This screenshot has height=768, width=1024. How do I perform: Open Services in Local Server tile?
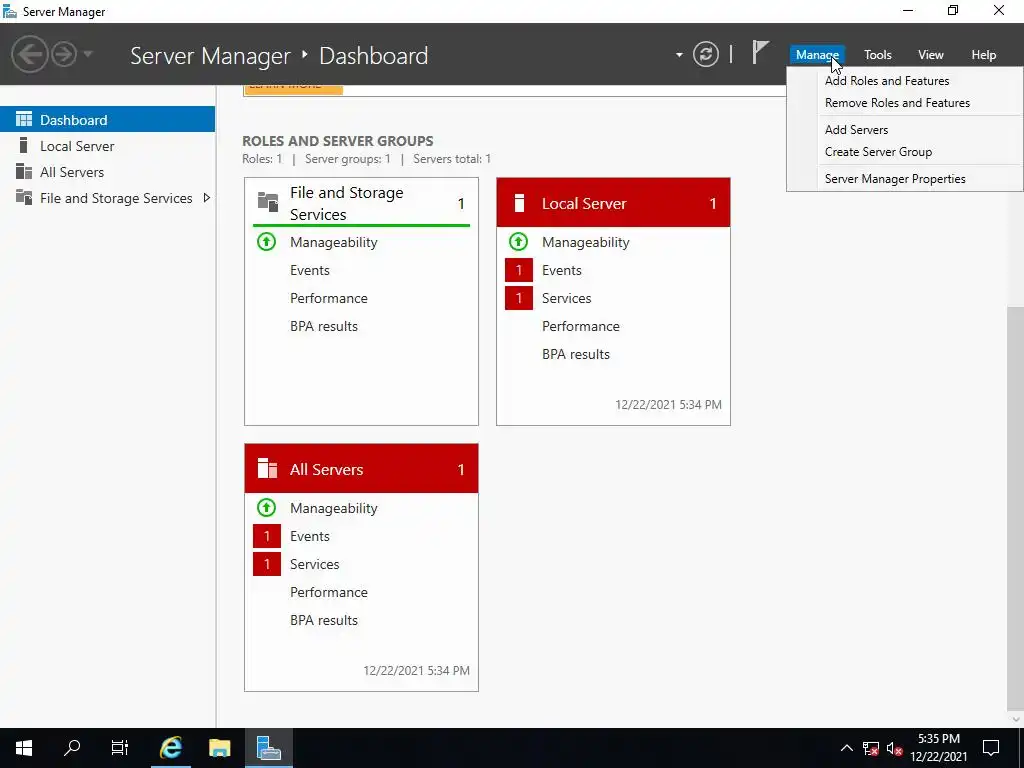click(x=566, y=298)
